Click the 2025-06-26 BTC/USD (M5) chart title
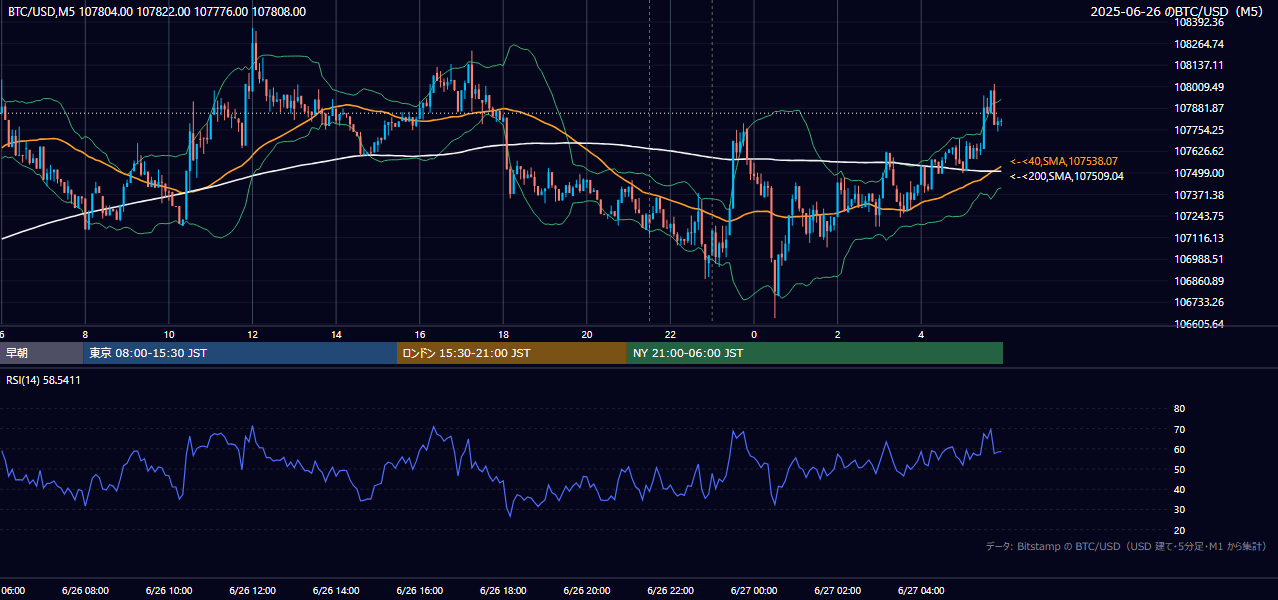Viewport: 1278px width, 600px height. [1178, 12]
